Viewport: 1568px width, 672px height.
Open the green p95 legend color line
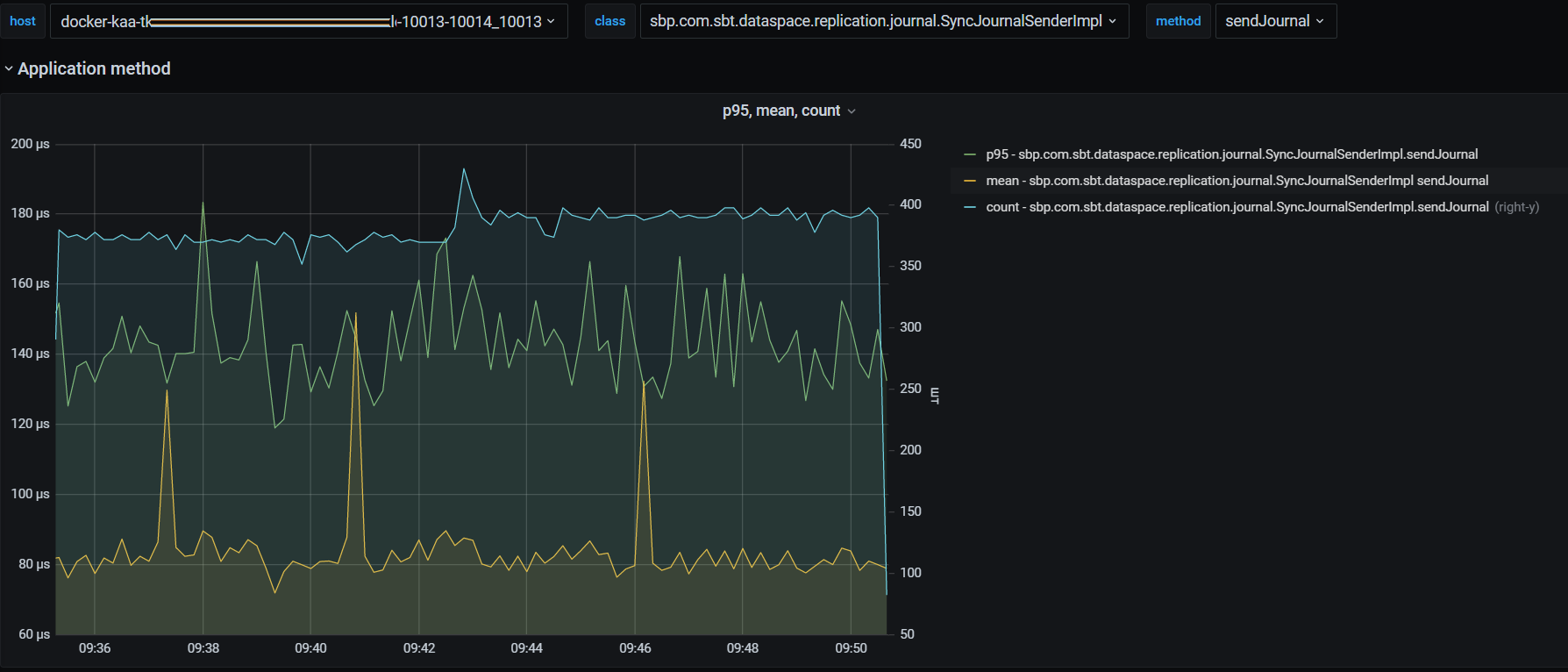[x=970, y=154]
